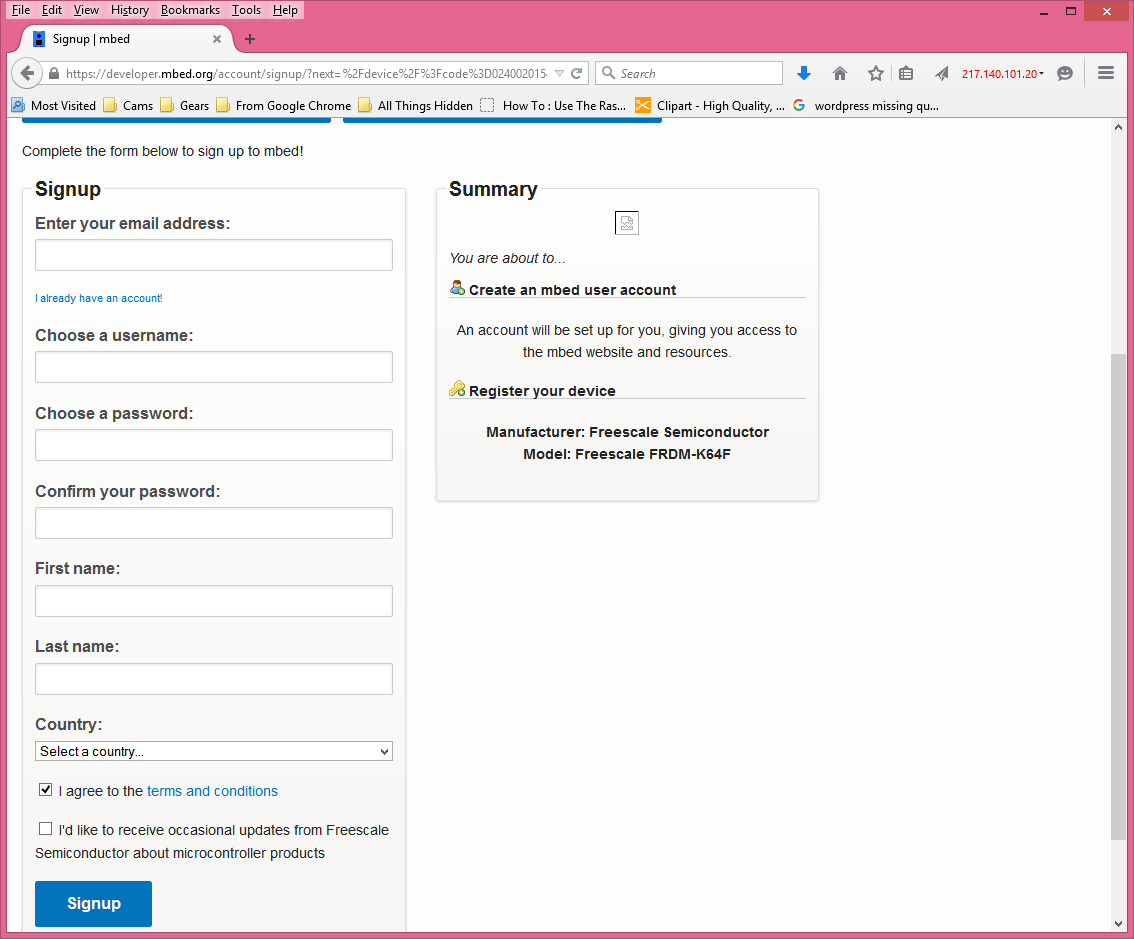Open the wordpress missing qu... bookmark

click(x=866, y=106)
